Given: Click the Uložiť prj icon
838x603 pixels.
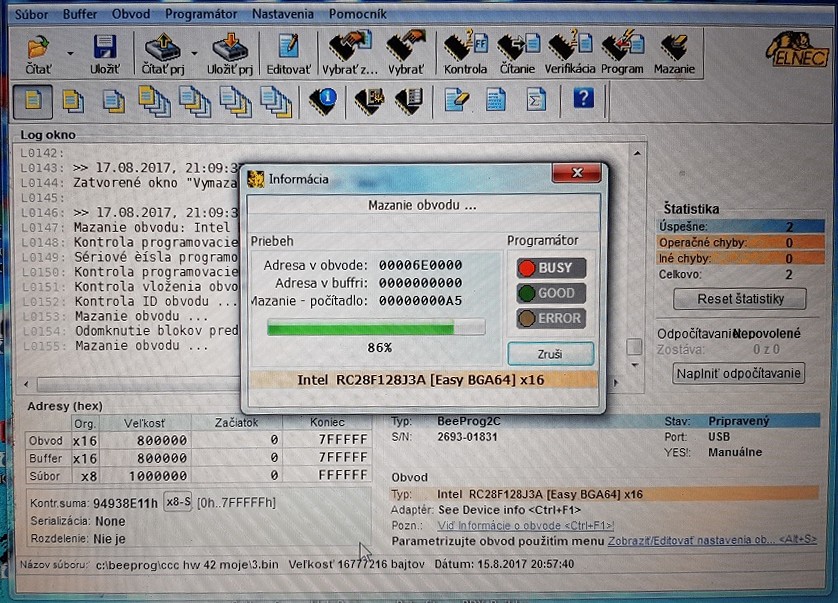Looking at the screenshot, I should point(230,53).
